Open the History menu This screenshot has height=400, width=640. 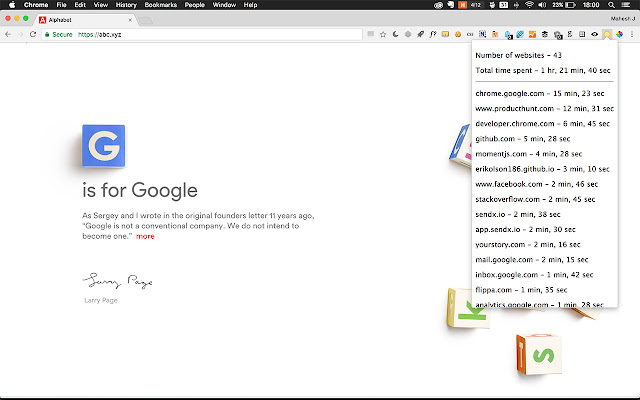pos(126,5)
